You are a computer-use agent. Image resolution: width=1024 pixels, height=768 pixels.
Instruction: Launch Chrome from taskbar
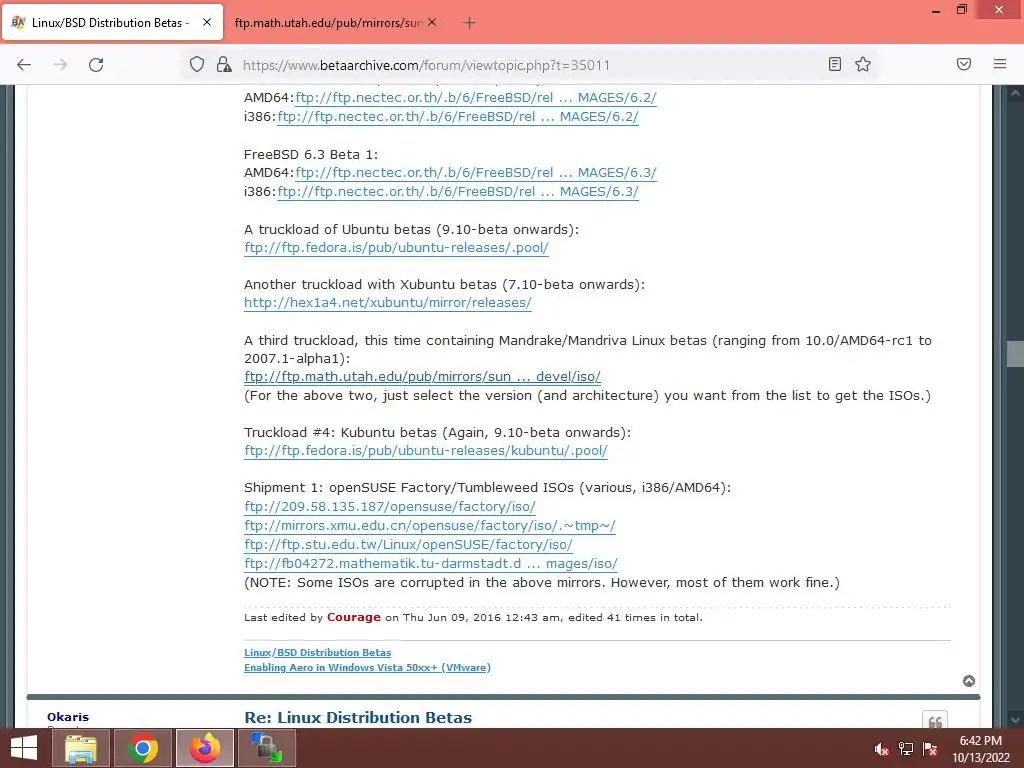tap(143, 748)
